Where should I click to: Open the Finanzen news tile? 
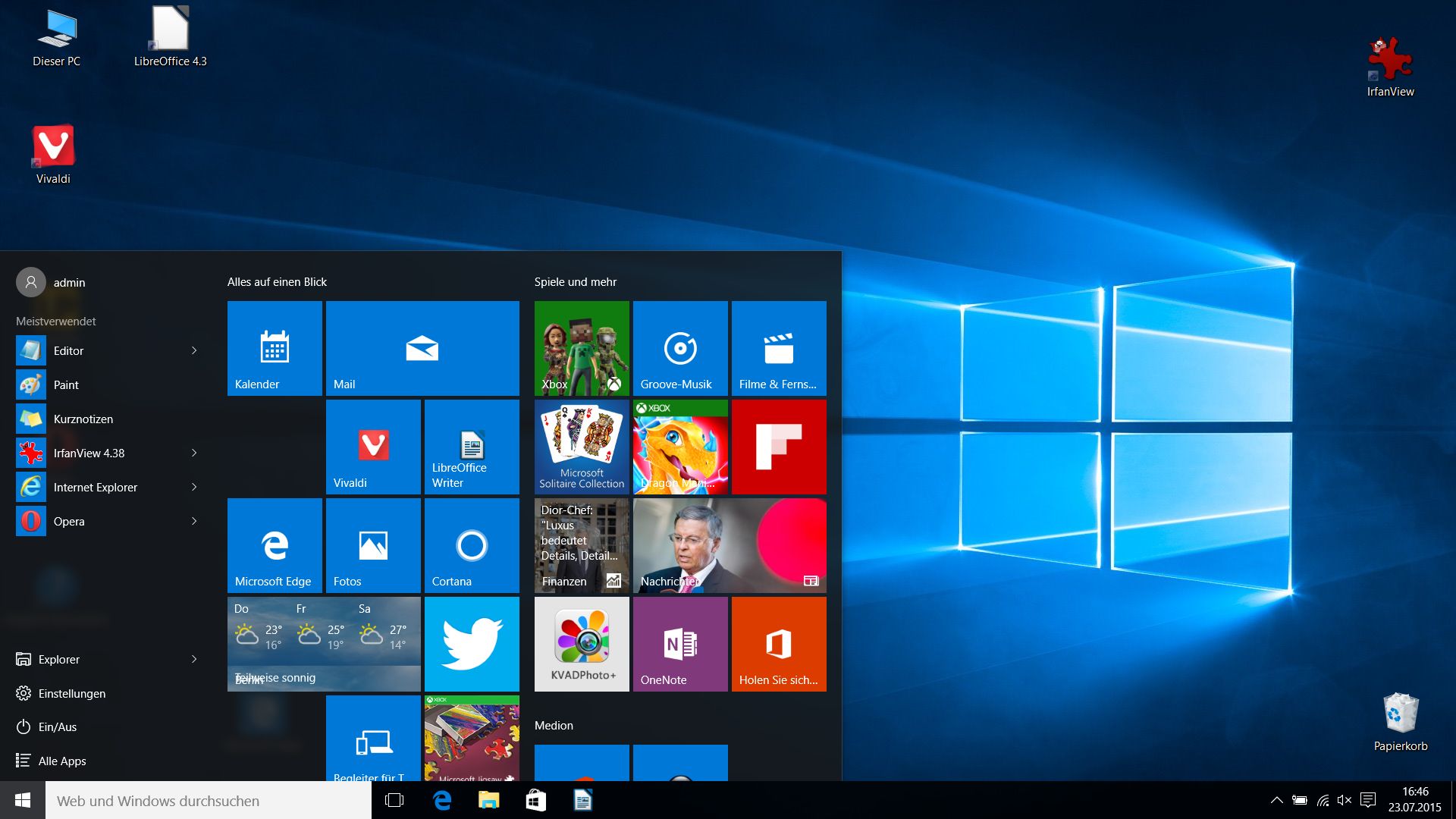tap(582, 545)
